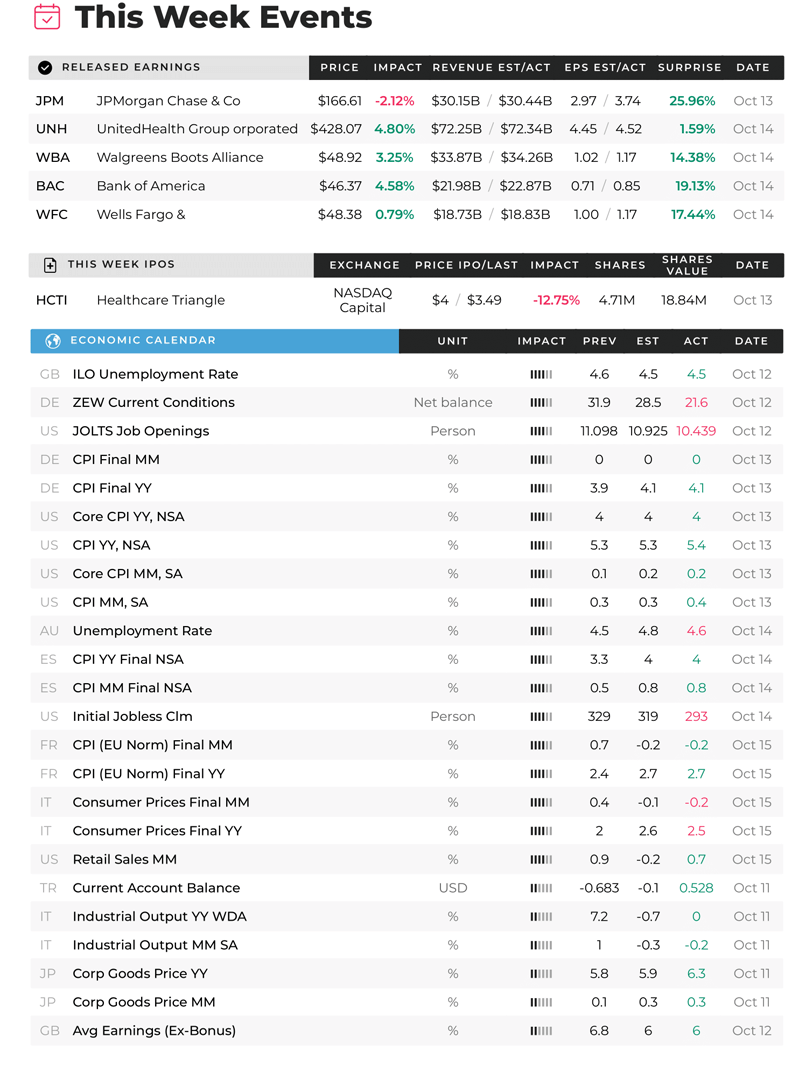Image resolution: width=806 pixels, height=1069 pixels.
Task: Click impact bars for Initial Jobless Clm
Action: pos(541,717)
